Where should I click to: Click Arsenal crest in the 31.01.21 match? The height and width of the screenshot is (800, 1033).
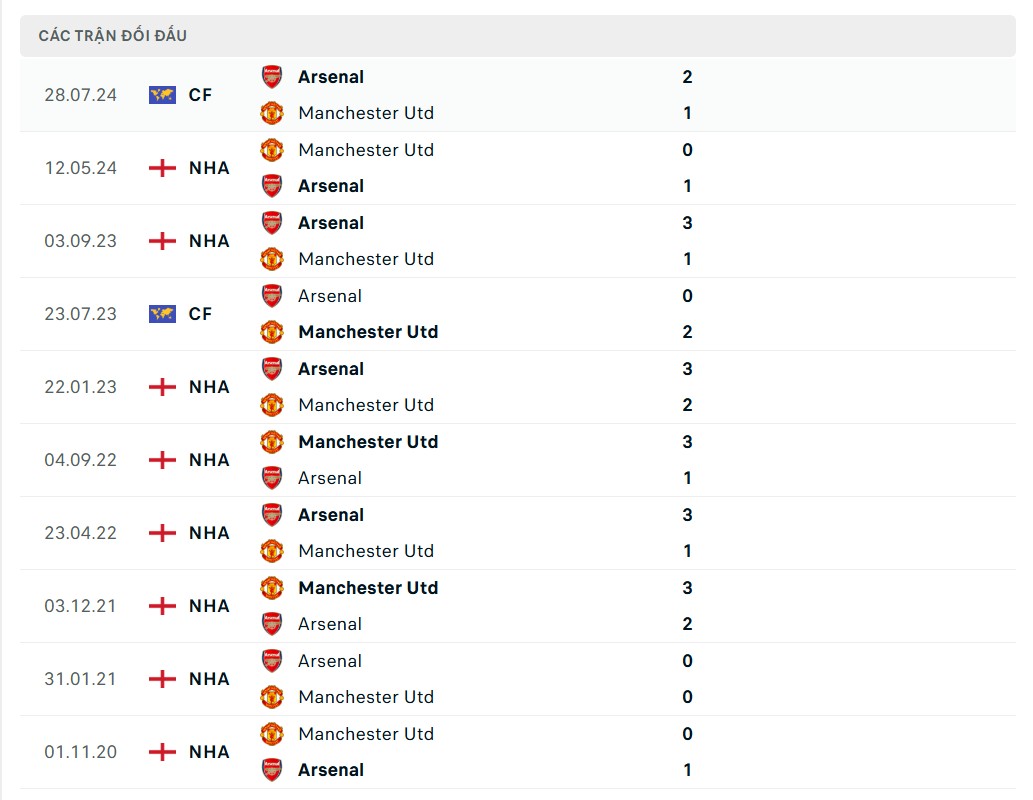(x=272, y=661)
